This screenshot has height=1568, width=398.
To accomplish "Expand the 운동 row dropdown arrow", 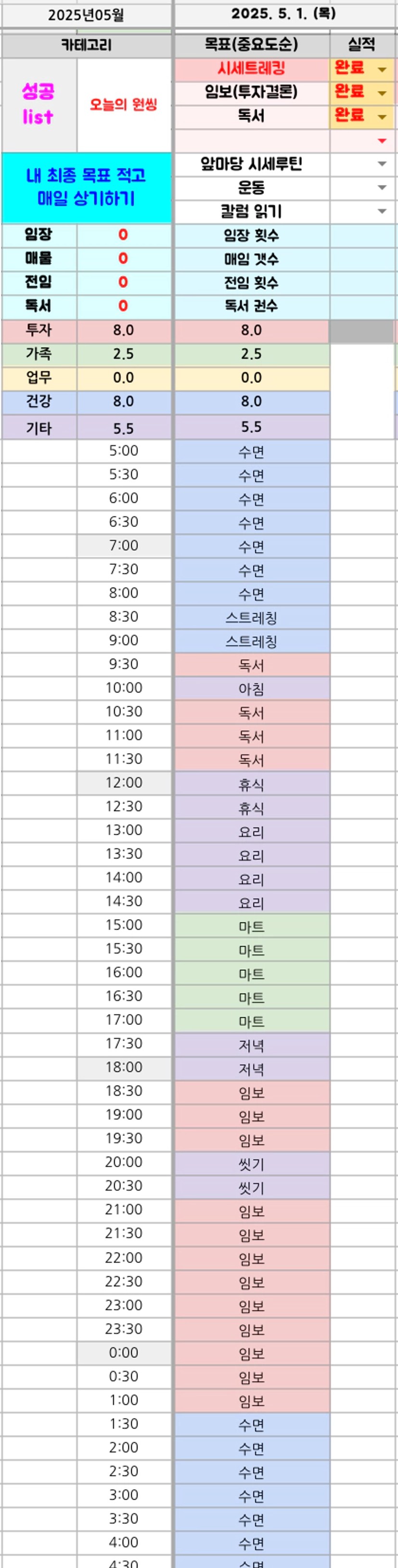I will tap(382, 187).
